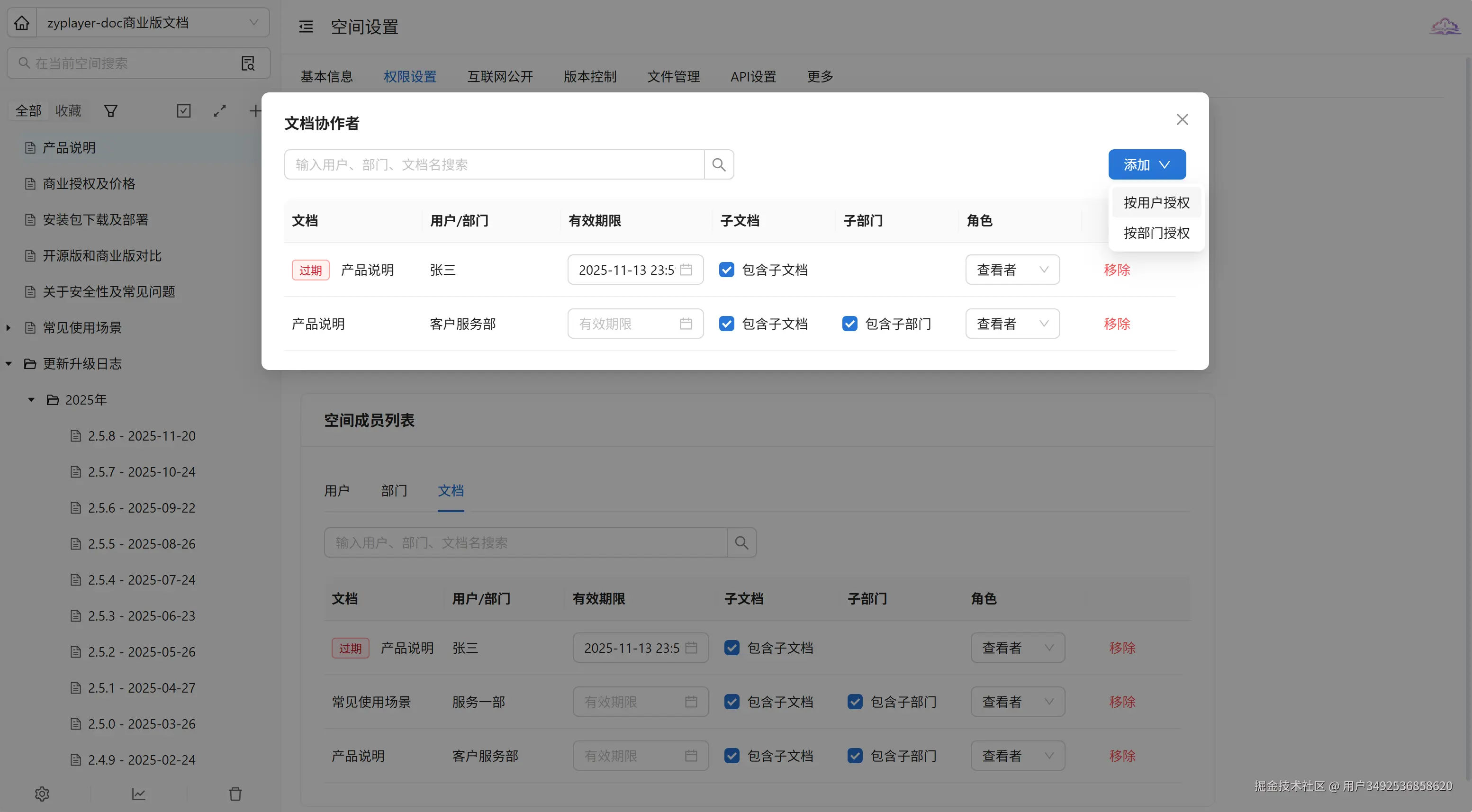Click the filter funnel icon in sidebar

click(x=111, y=111)
